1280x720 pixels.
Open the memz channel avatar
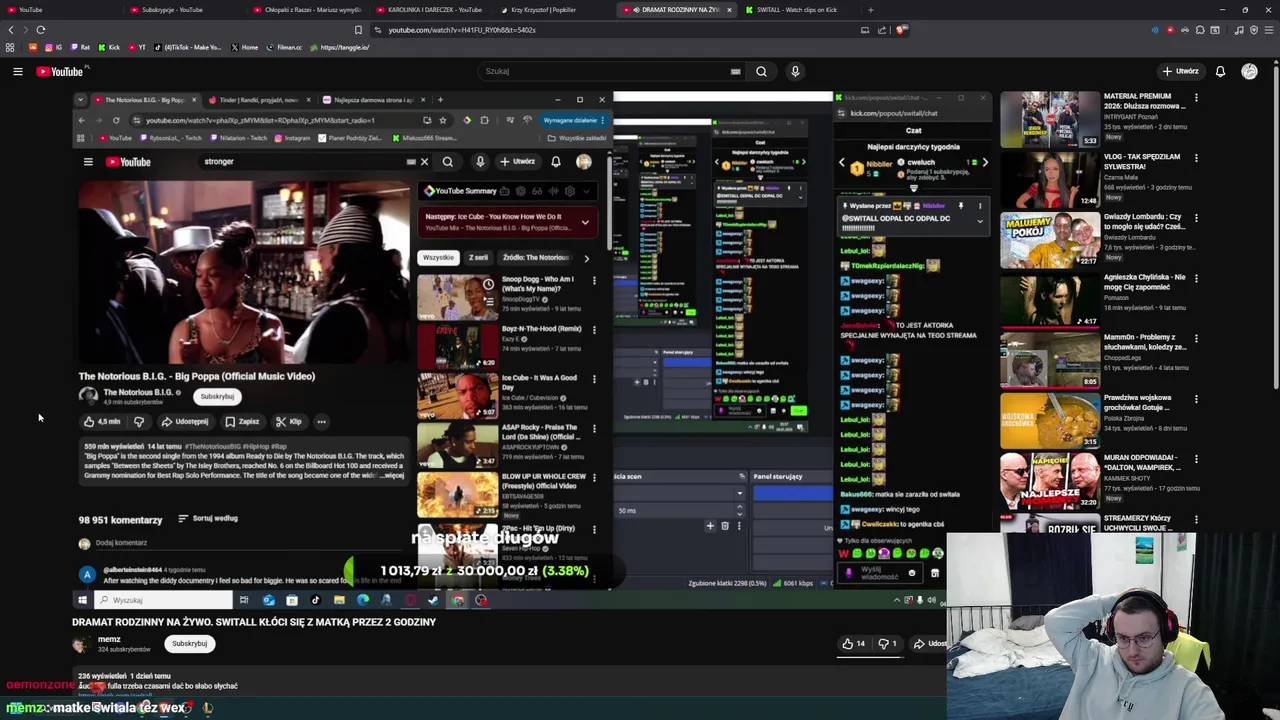tap(81, 644)
